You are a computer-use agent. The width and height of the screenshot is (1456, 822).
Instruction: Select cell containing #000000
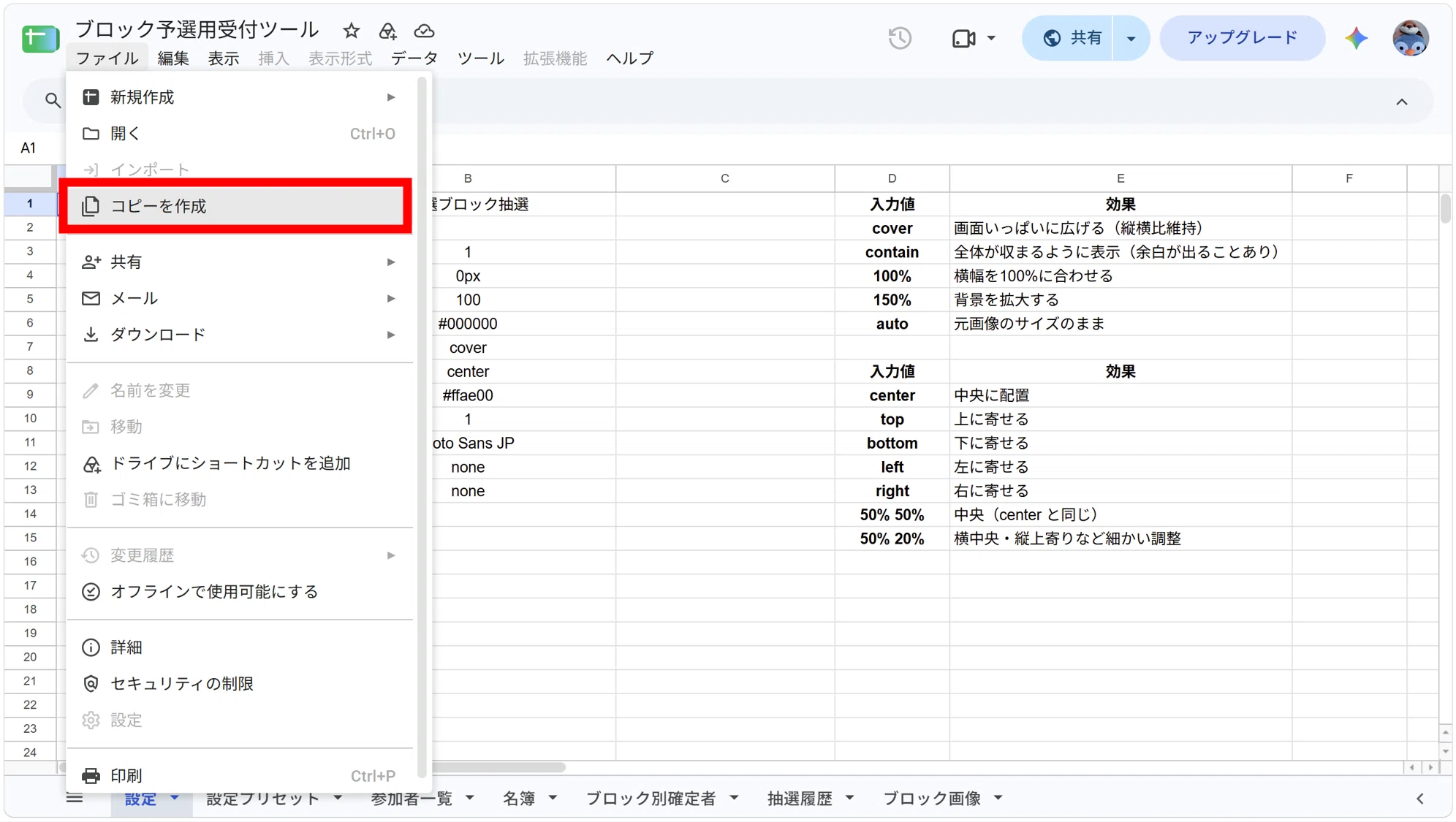coord(468,324)
